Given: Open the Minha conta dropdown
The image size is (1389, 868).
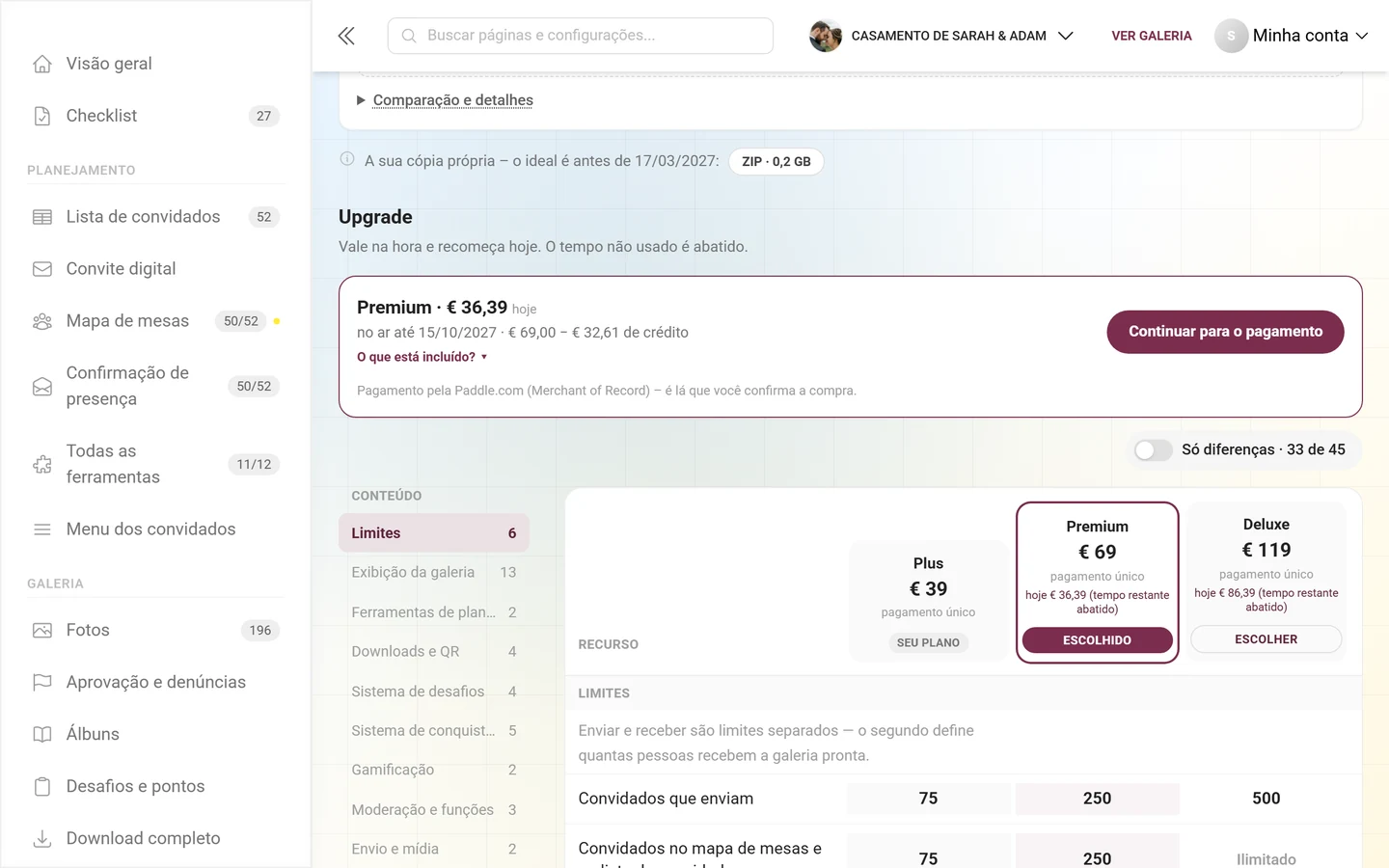Looking at the screenshot, I should [x=1292, y=36].
